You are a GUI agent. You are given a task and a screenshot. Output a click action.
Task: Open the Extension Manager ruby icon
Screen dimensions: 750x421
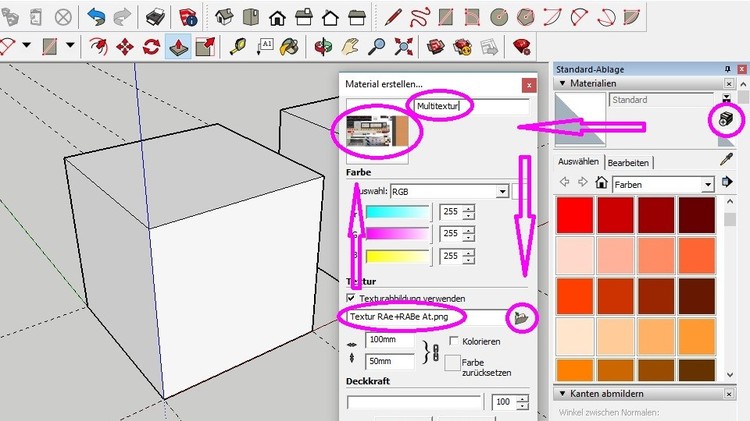coord(522,47)
